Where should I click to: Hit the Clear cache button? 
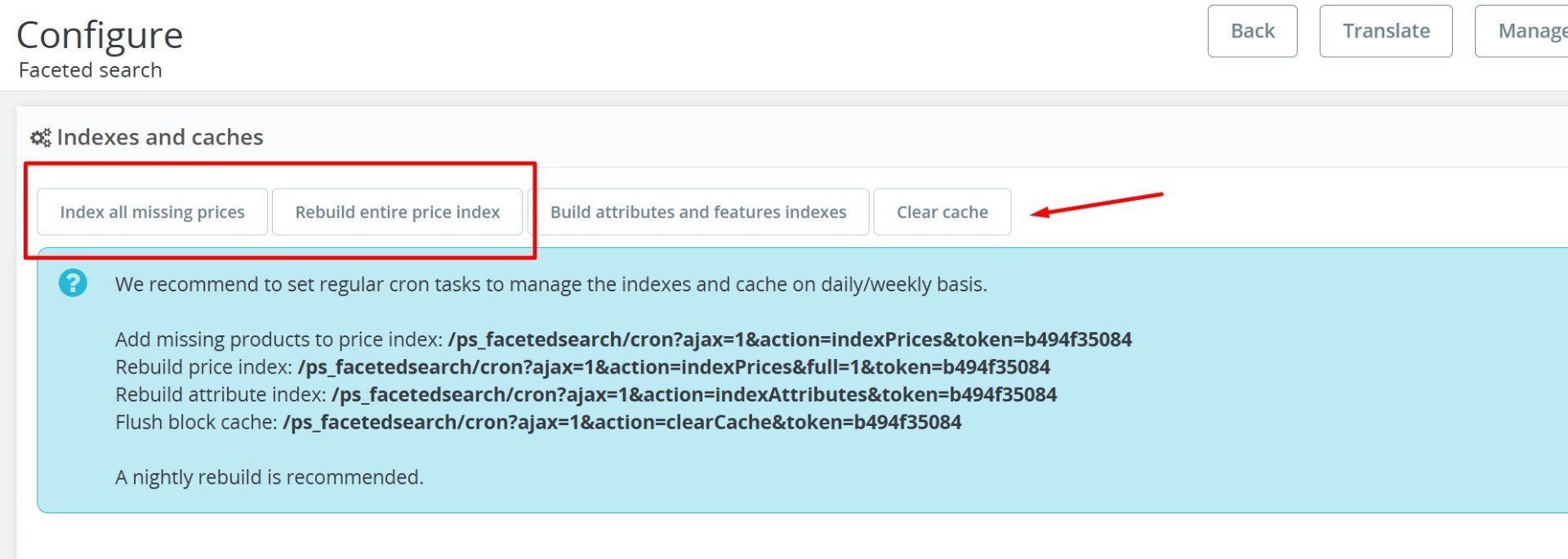[x=942, y=212]
